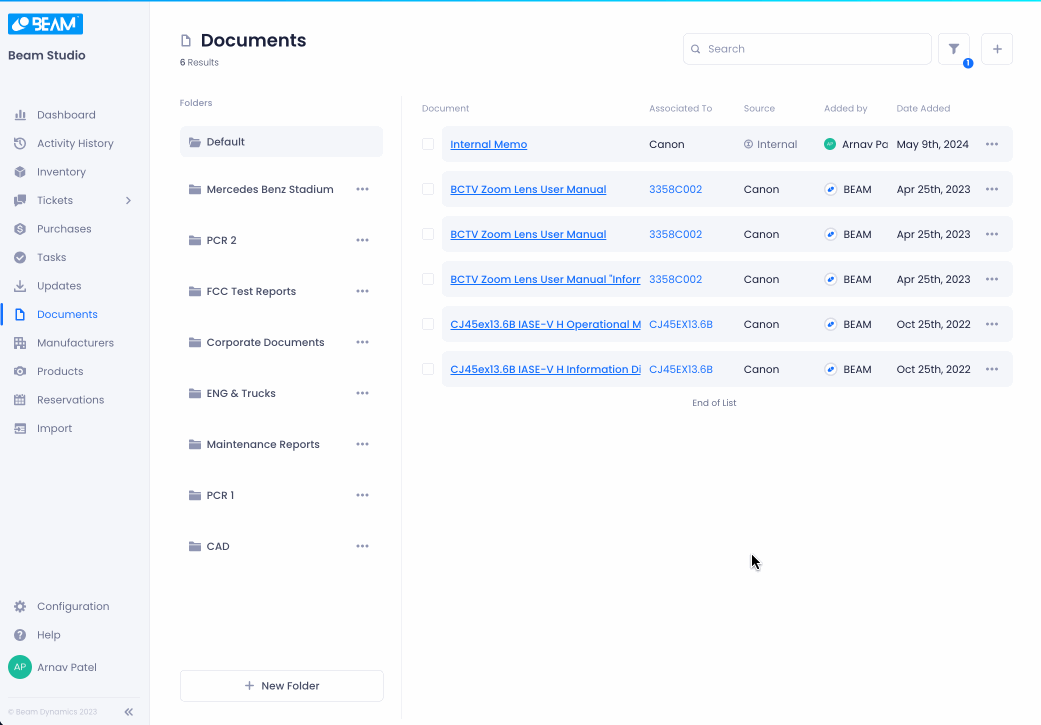Tick checkbox for CJ45ex13.6B Information Di row
The width and height of the screenshot is (1041, 725).
click(x=428, y=369)
